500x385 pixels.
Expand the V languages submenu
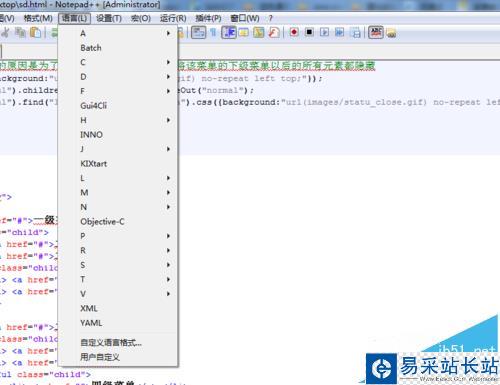coord(118,294)
